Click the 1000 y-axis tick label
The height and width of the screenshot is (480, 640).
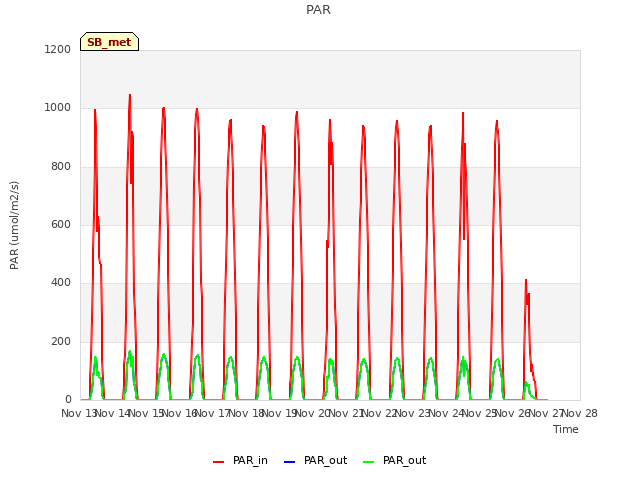(58, 108)
